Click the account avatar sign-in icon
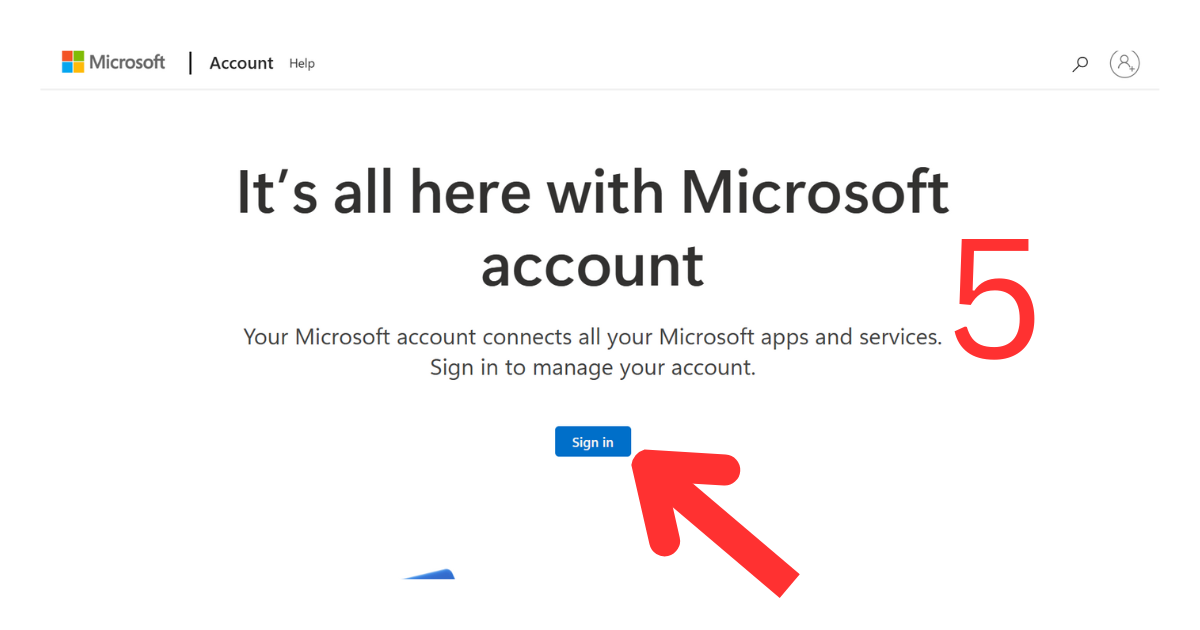The height and width of the screenshot is (630, 1200). [x=1125, y=63]
